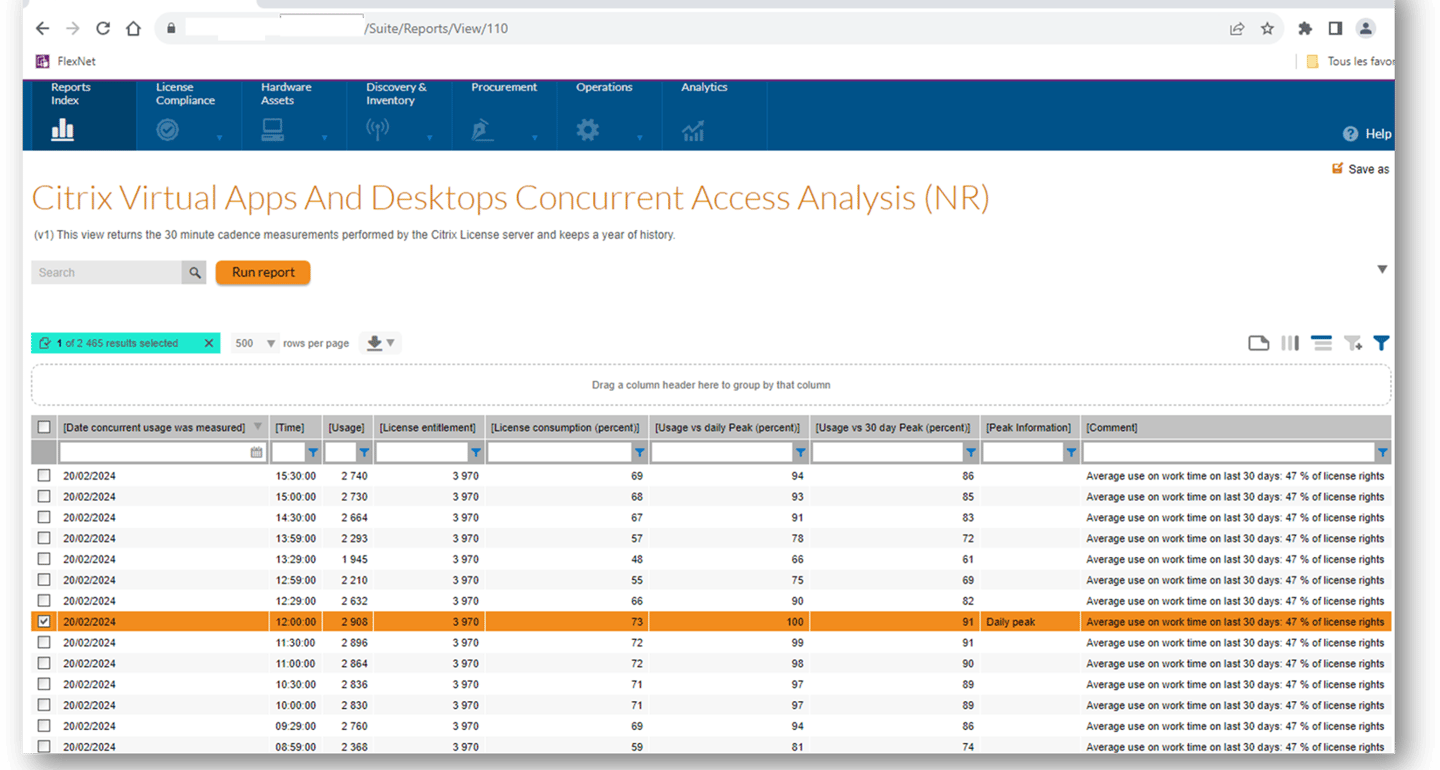
Task: Click the add filter funnel-plus icon
Action: (x=1353, y=343)
